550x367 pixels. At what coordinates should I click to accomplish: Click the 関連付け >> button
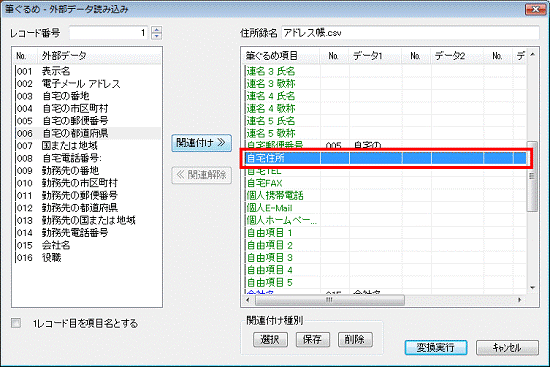pyautogui.click(x=201, y=143)
